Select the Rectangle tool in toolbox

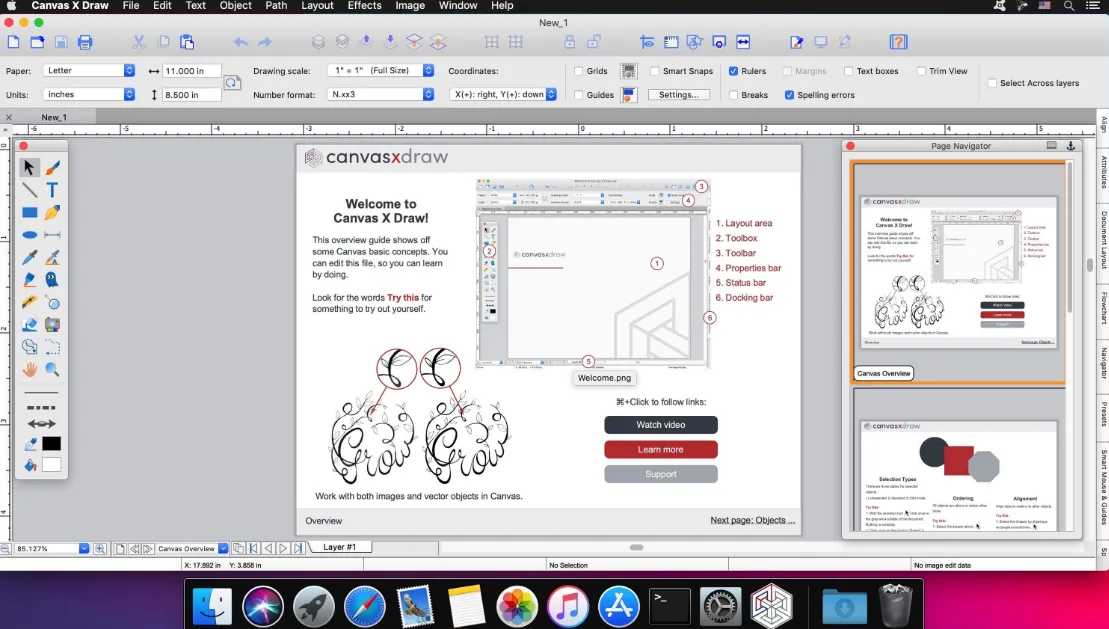tap(29, 212)
